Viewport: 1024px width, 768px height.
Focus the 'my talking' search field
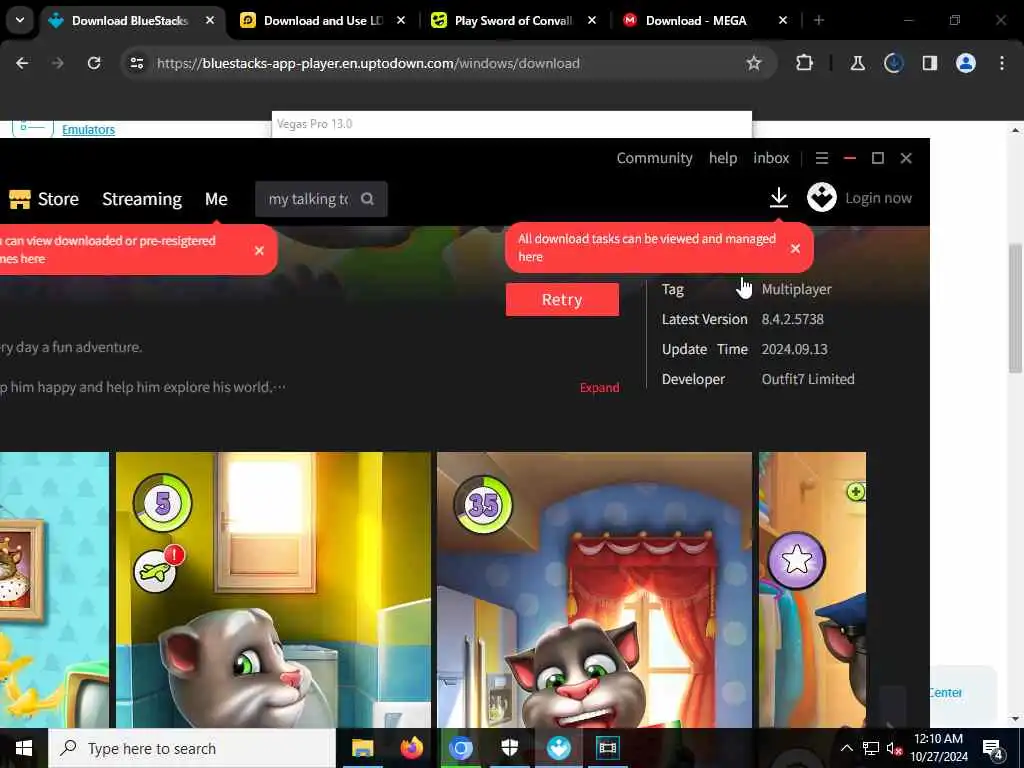309,199
